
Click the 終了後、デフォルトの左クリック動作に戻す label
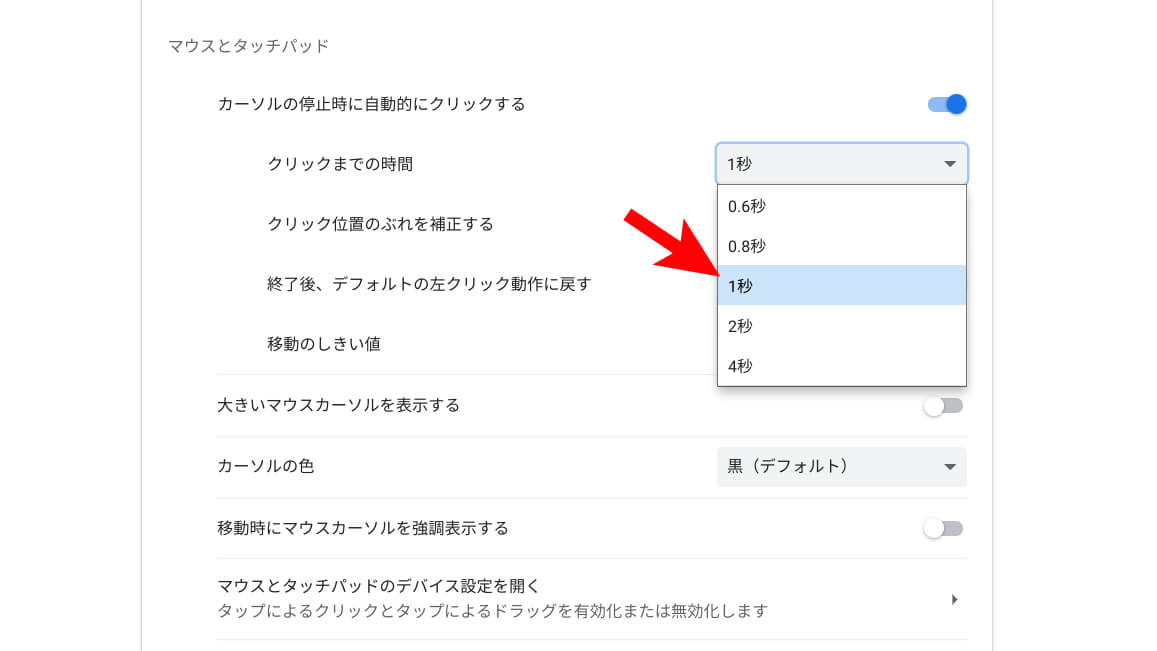click(x=429, y=284)
